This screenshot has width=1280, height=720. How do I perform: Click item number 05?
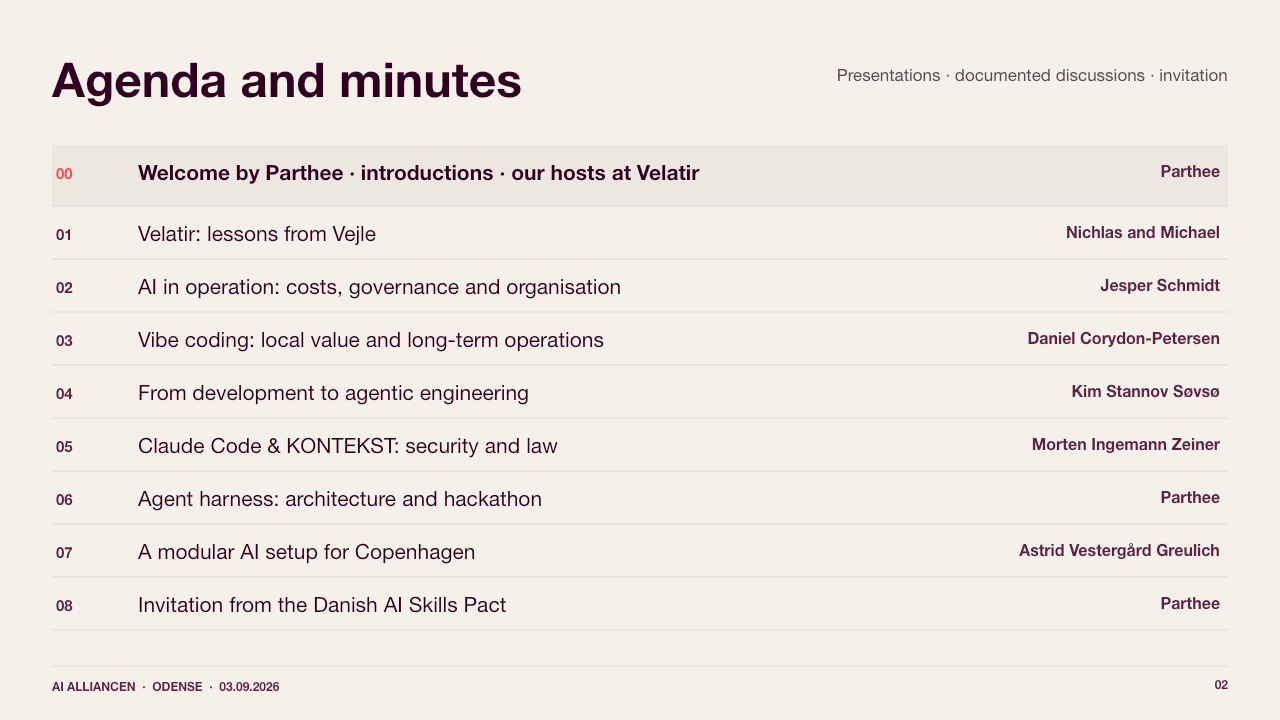64,447
